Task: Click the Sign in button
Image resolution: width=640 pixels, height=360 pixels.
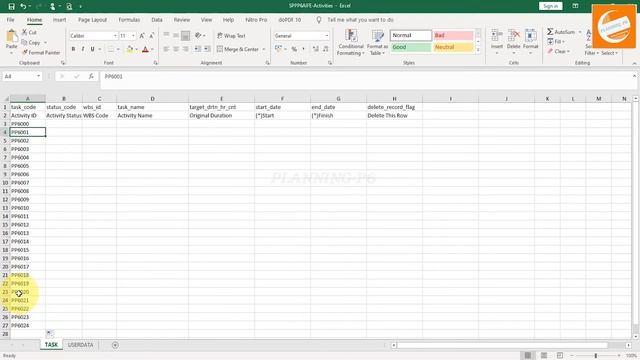Action: [551, 6]
